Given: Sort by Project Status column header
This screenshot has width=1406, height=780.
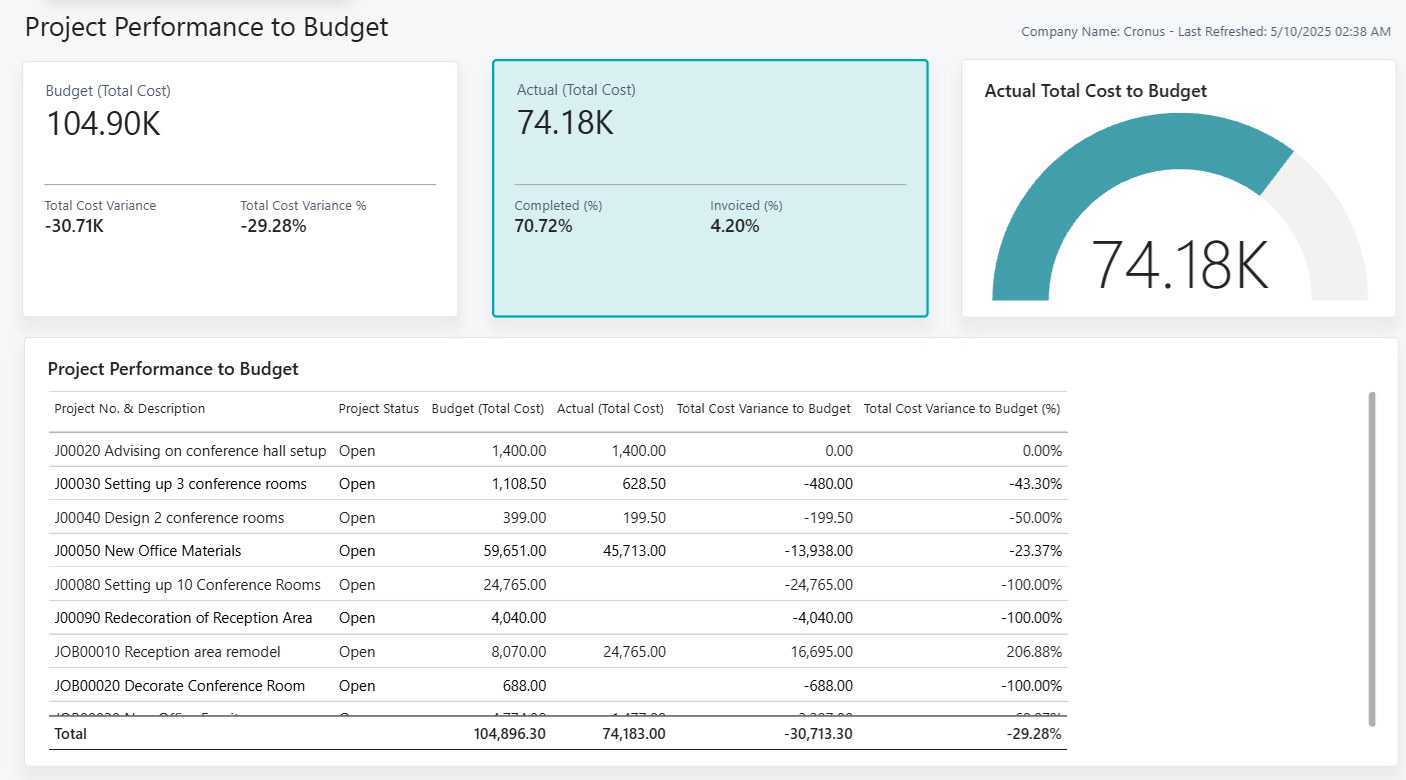Looking at the screenshot, I should [x=379, y=409].
